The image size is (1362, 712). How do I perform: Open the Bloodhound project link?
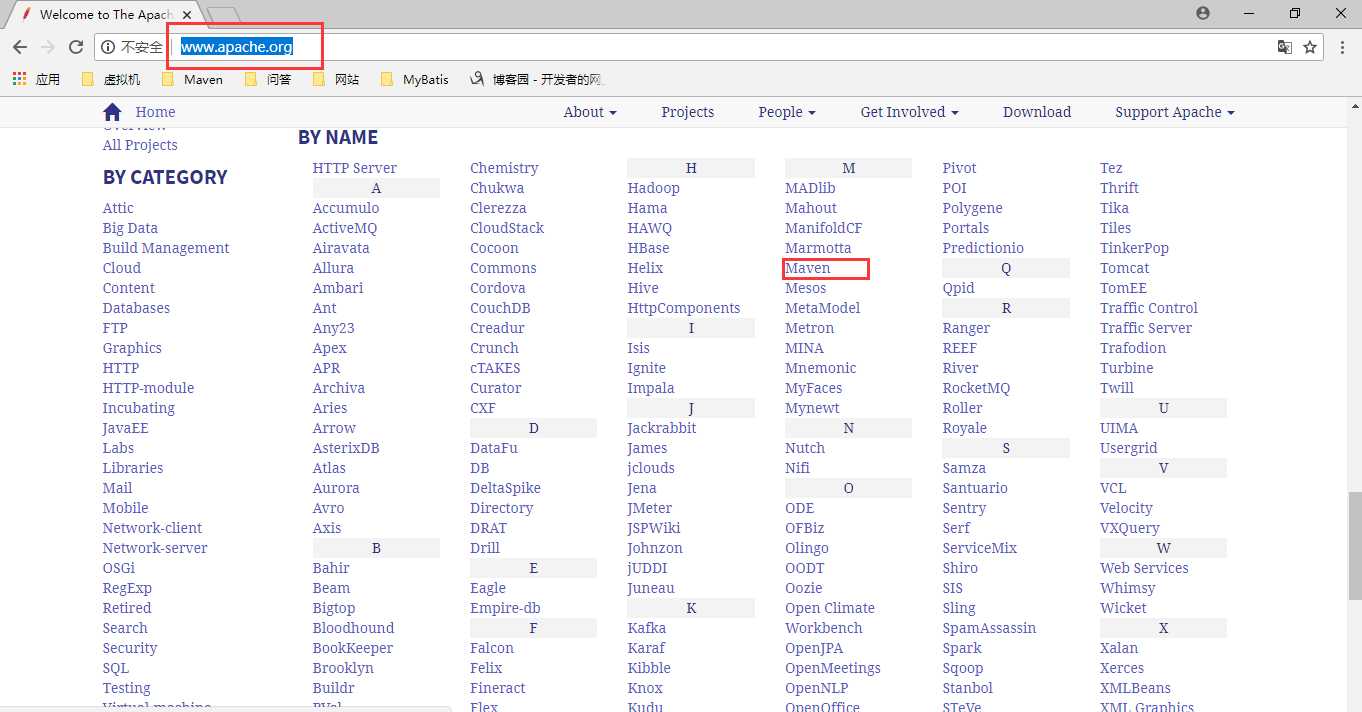pos(353,628)
